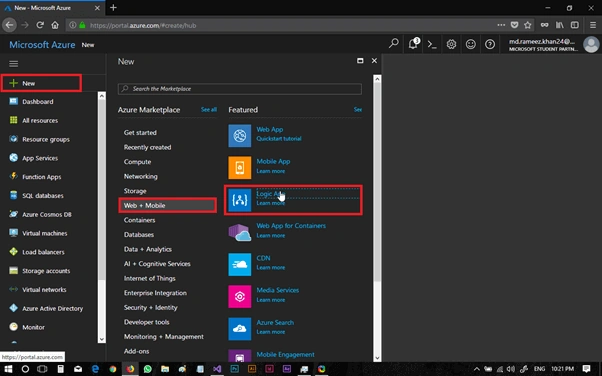Viewport: 602px width, 376px height.
Task: Open notifications bell in Azure header
Action: click(x=413, y=44)
